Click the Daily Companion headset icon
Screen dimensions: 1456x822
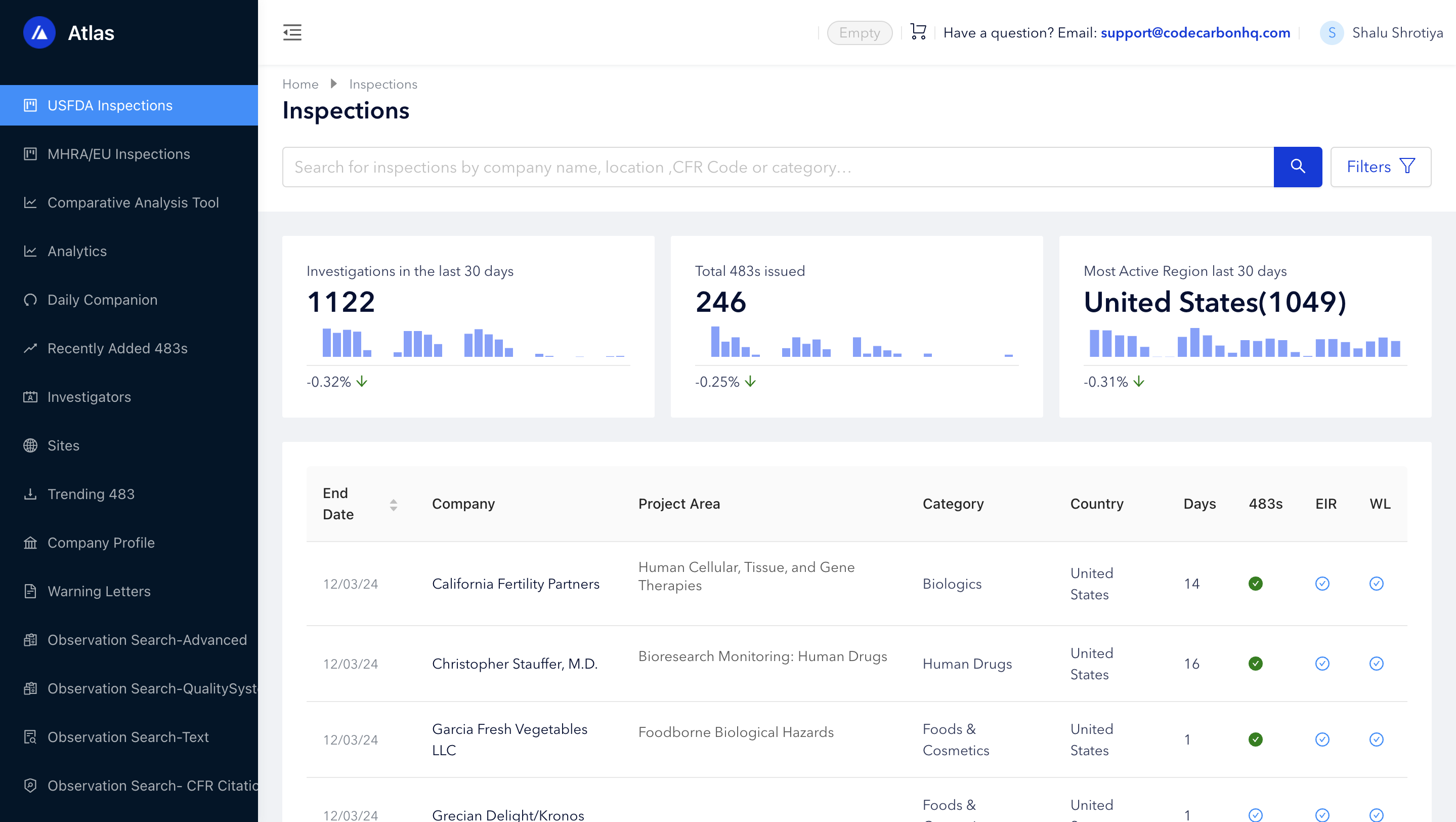30,300
